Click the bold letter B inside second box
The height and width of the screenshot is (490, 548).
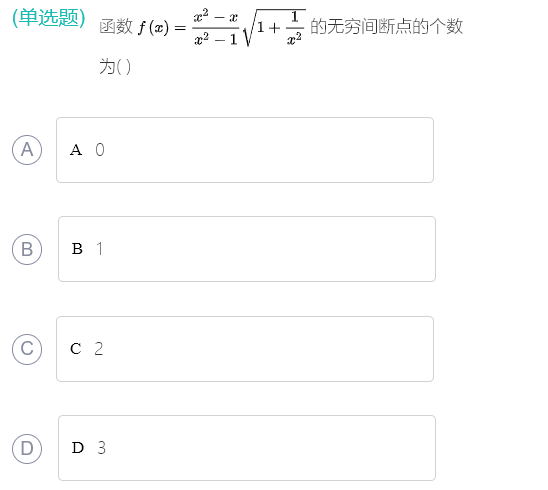(x=77, y=249)
